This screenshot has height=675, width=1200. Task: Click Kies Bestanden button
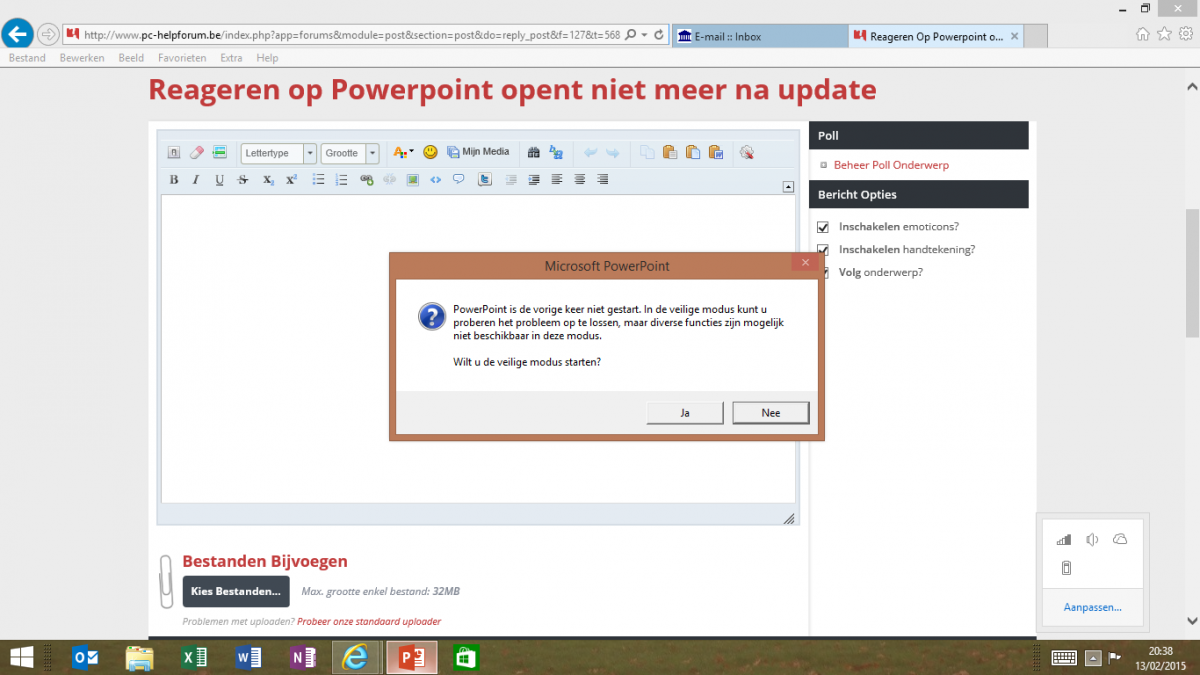[236, 591]
